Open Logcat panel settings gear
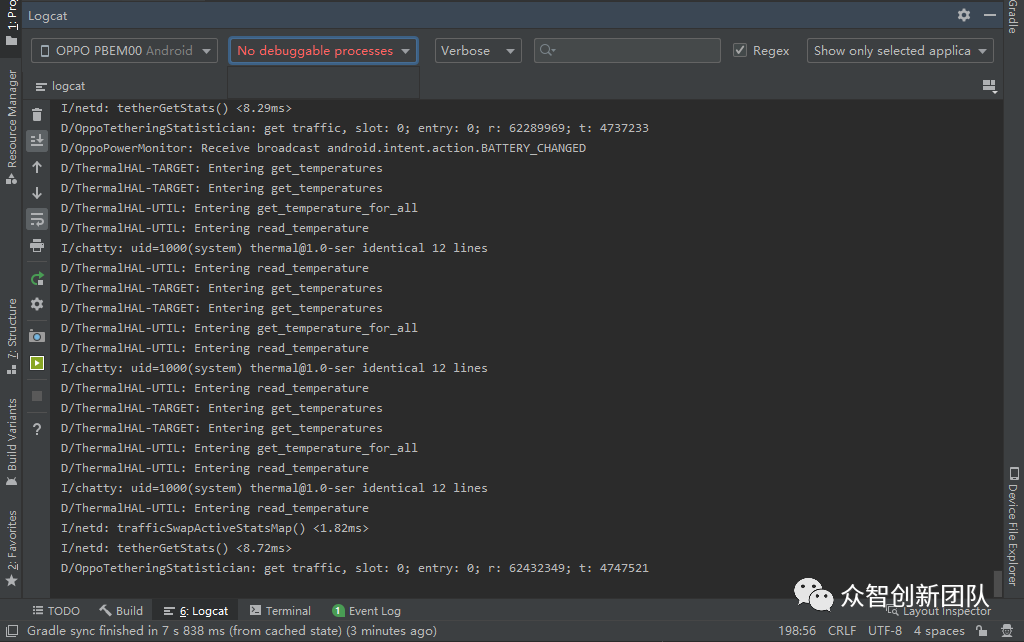The width and height of the screenshot is (1024, 642). (963, 15)
